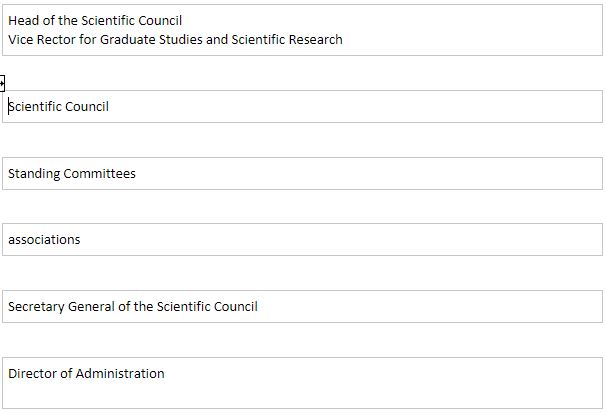The width and height of the screenshot is (606, 413).
Task: Click the word 'Secretary'
Action: (36, 307)
